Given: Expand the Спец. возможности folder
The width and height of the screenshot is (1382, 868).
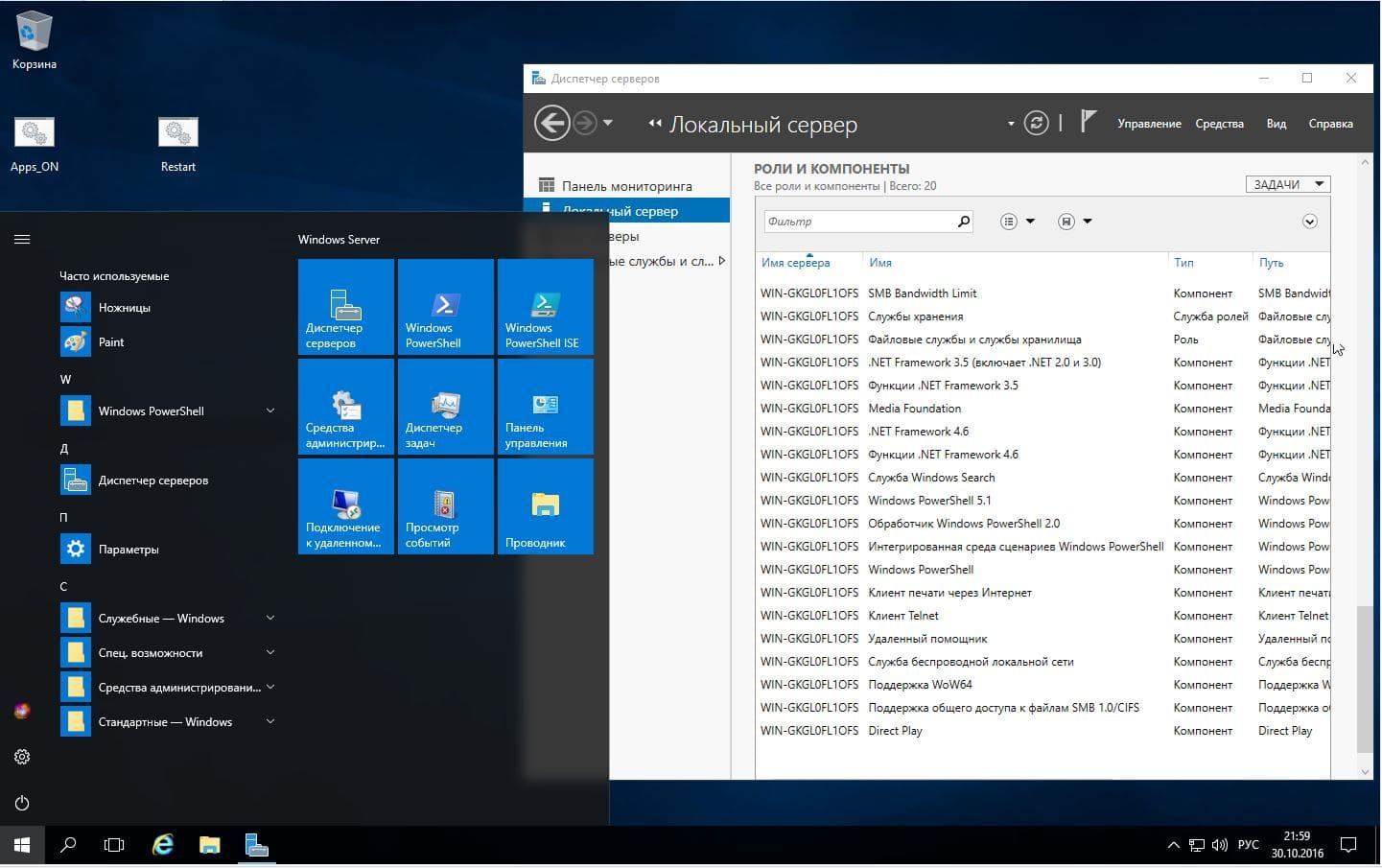Looking at the screenshot, I should (270, 652).
